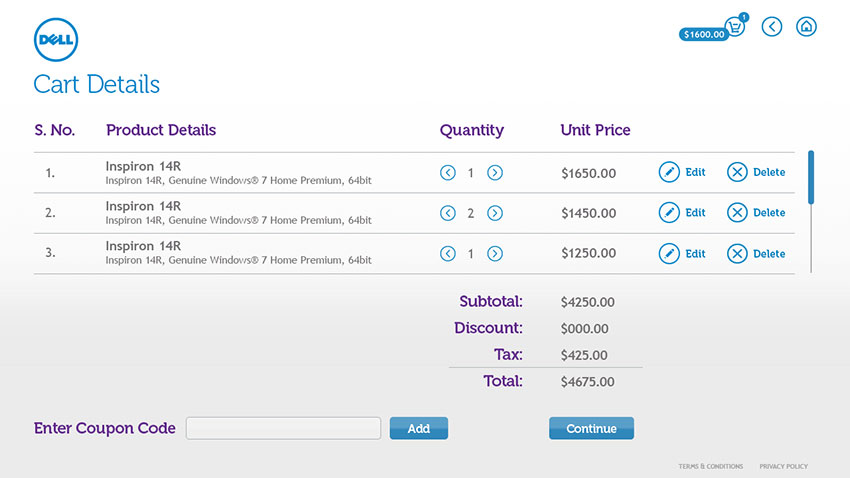Decrease quantity for item 3
This screenshot has height=478, width=850.
tap(448, 253)
